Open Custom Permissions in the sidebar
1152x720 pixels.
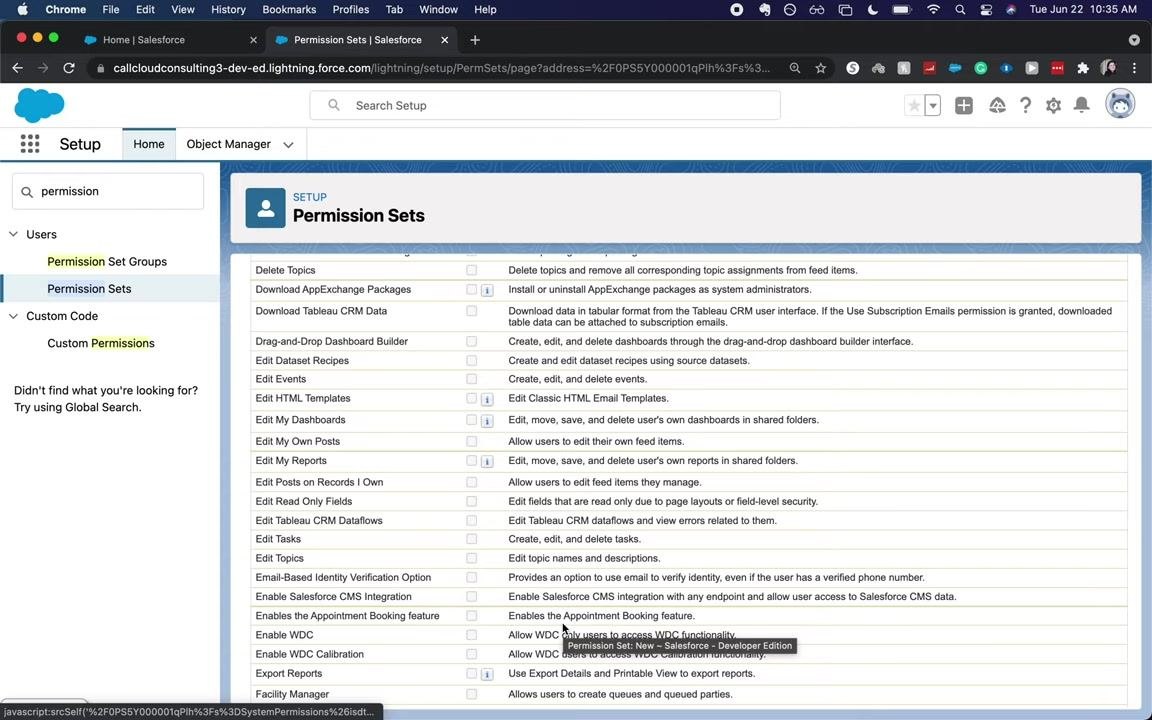[101, 343]
